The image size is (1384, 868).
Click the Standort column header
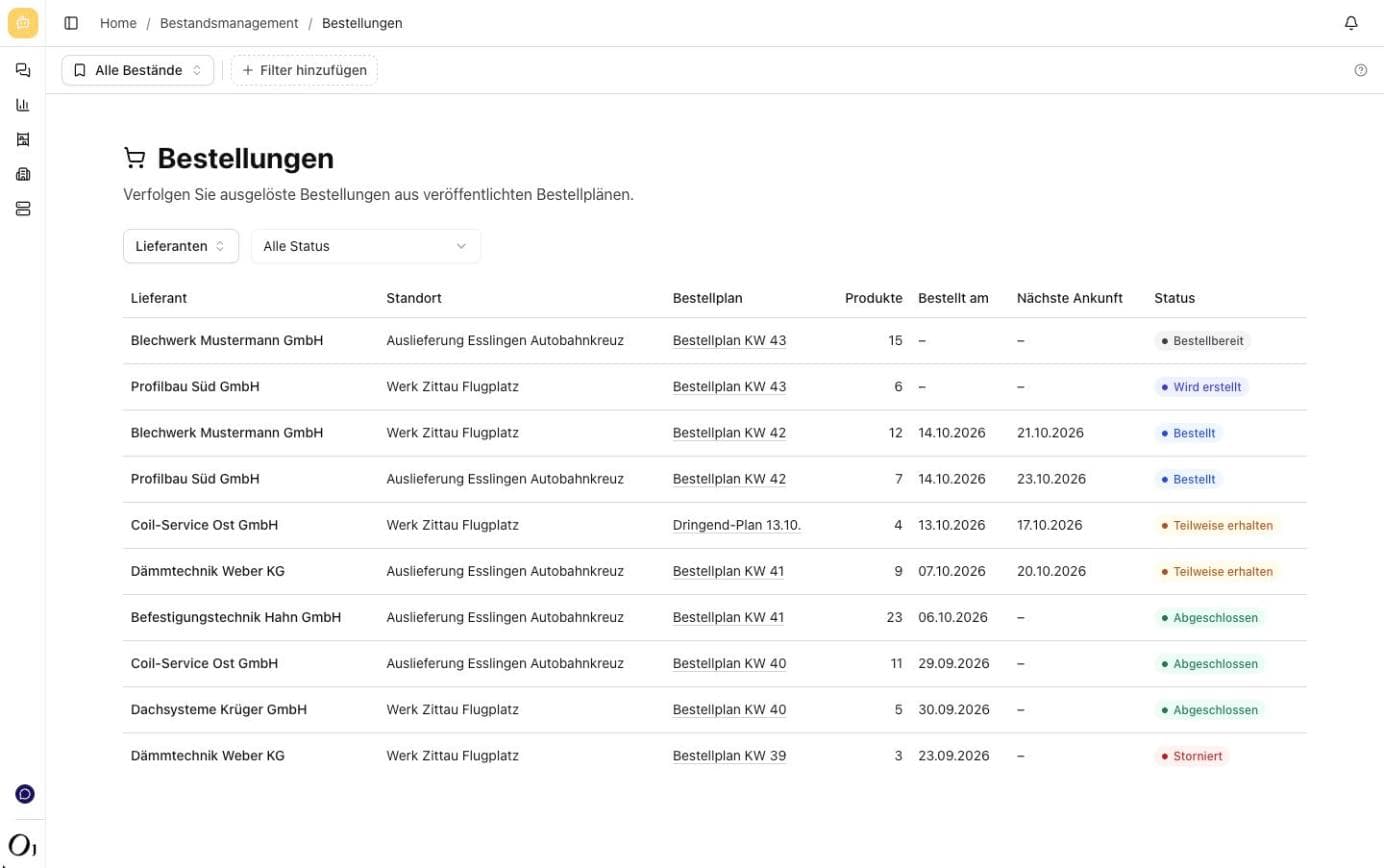(x=414, y=298)
